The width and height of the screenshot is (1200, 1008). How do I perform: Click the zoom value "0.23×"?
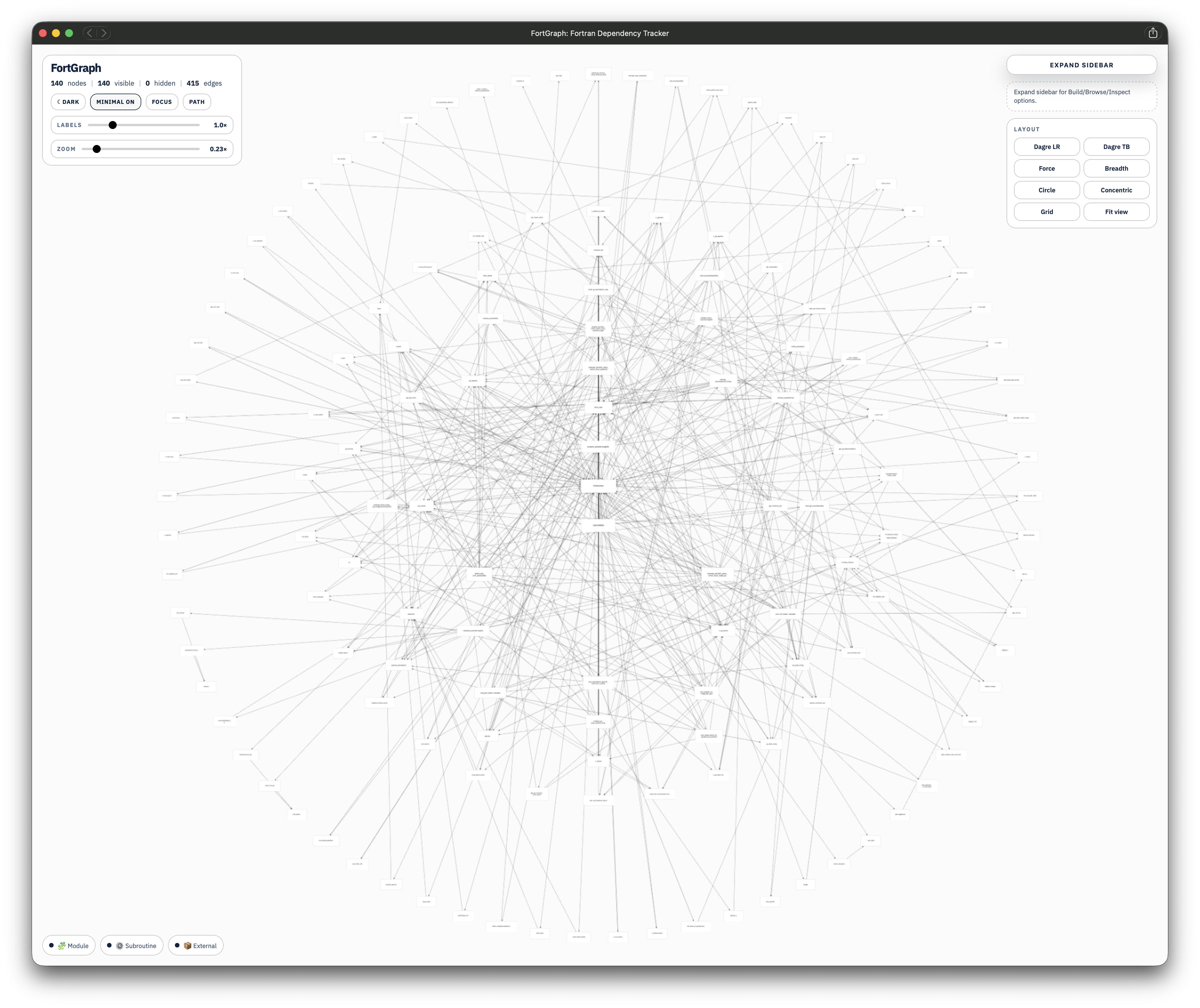point(218,149)
